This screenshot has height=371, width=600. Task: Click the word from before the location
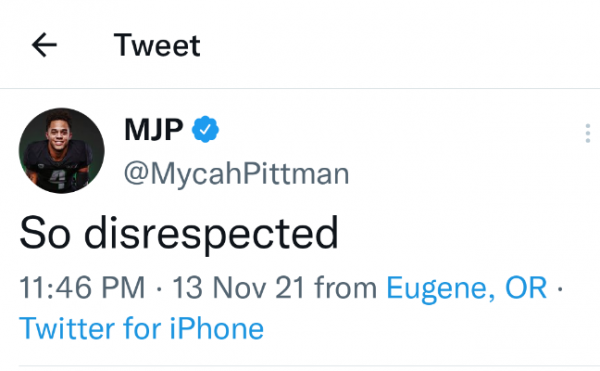[346, 287]
